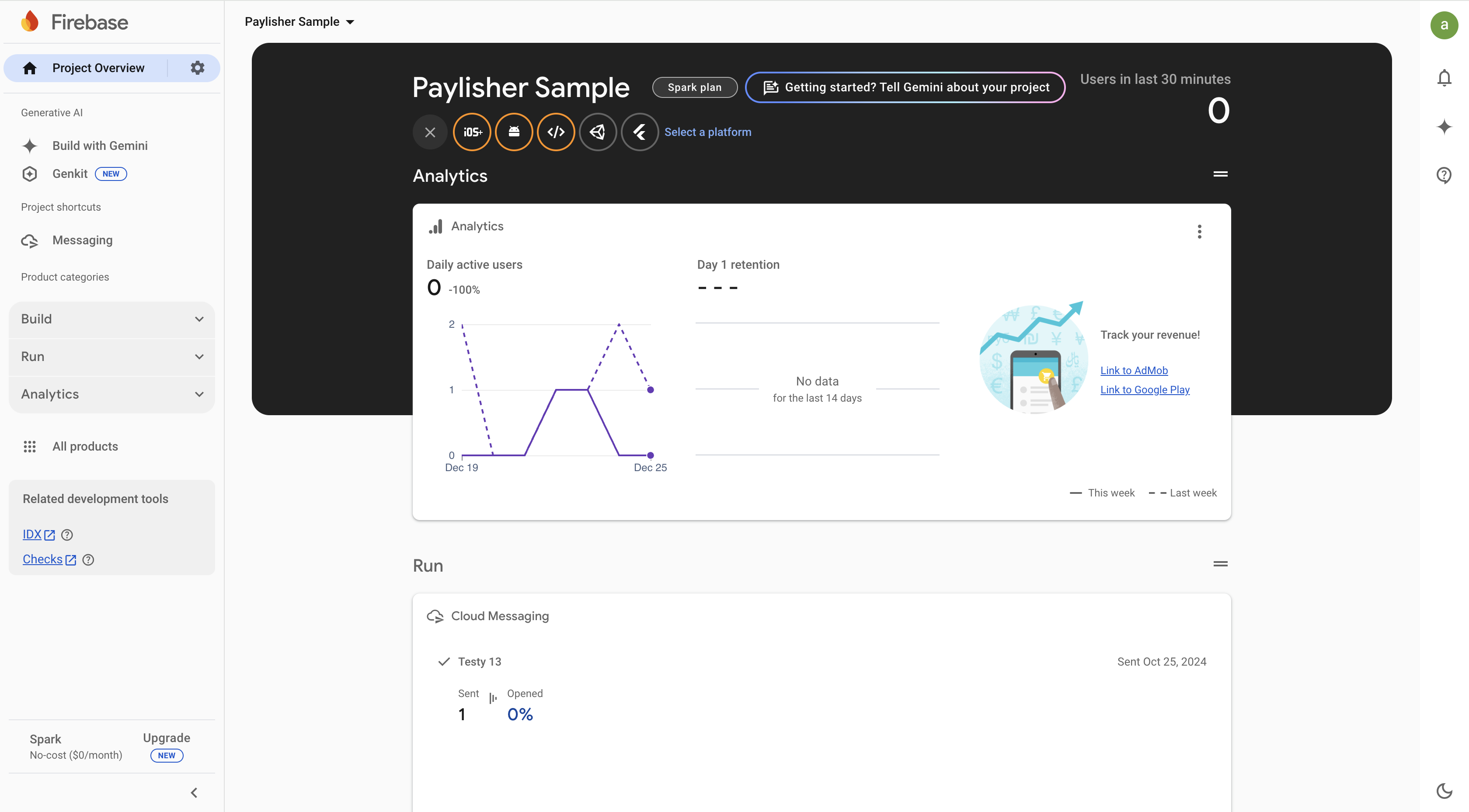Viewport: 1469px width, 812px height.
Task: Click the Daily active users heading
Action: (x=474, y=264)
